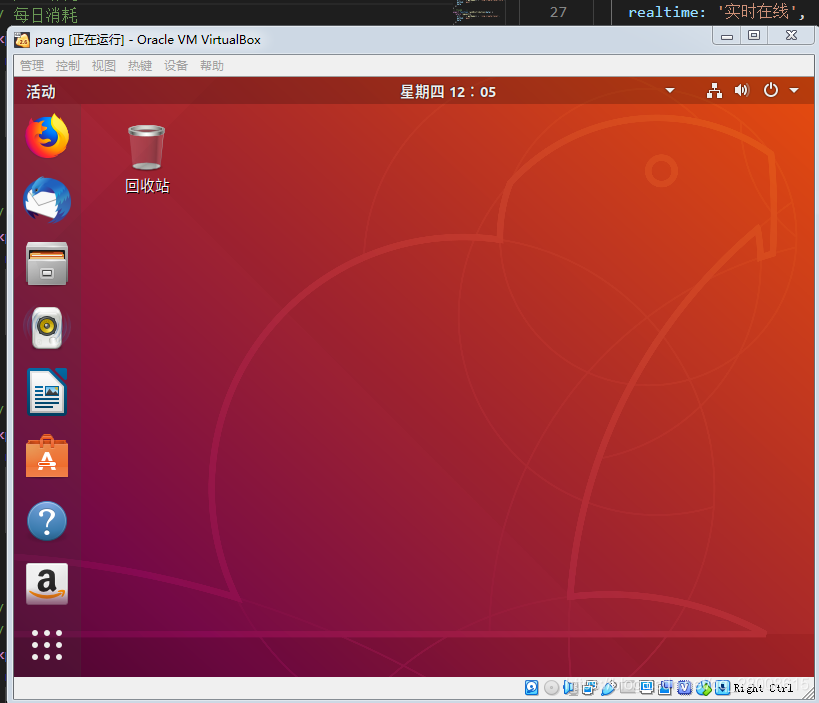Launch Firefox from the Ubuntu dock
819x703 pixels.
tap(47, 137)
